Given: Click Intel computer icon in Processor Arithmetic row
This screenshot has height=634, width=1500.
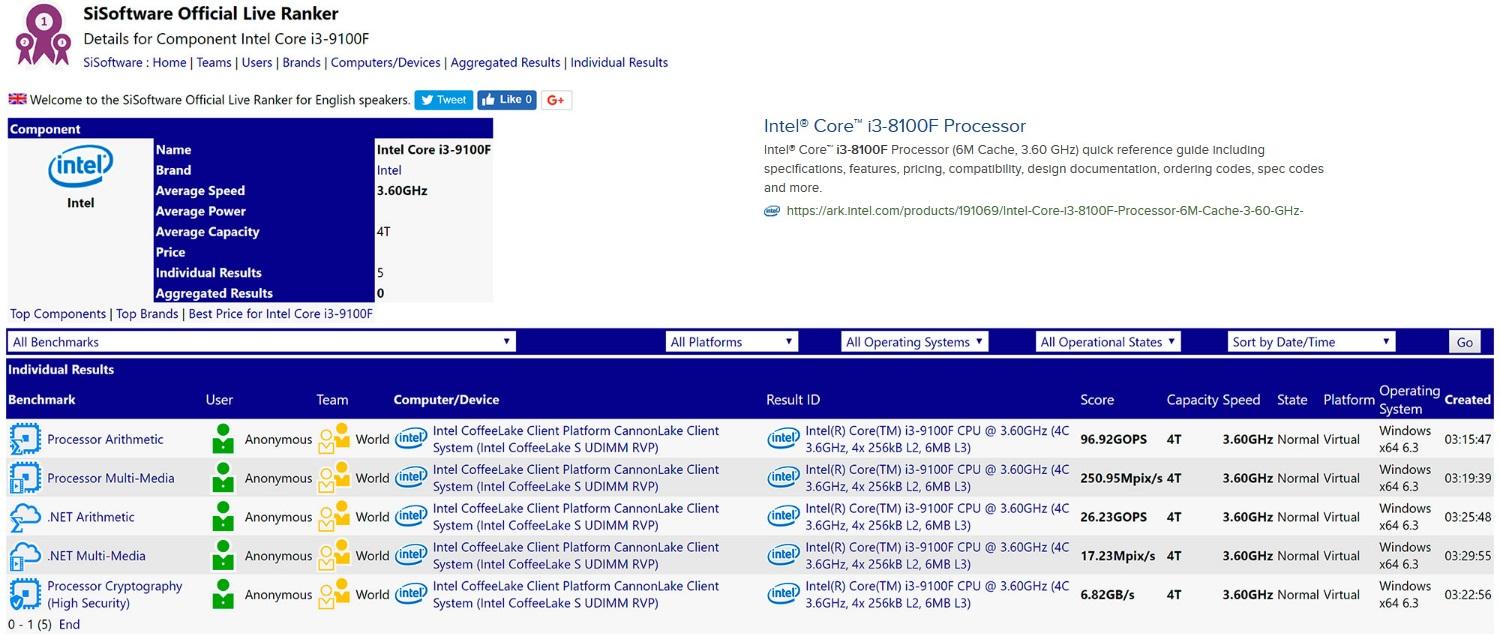Looking at the screenshot, I should tap(411, 439).
